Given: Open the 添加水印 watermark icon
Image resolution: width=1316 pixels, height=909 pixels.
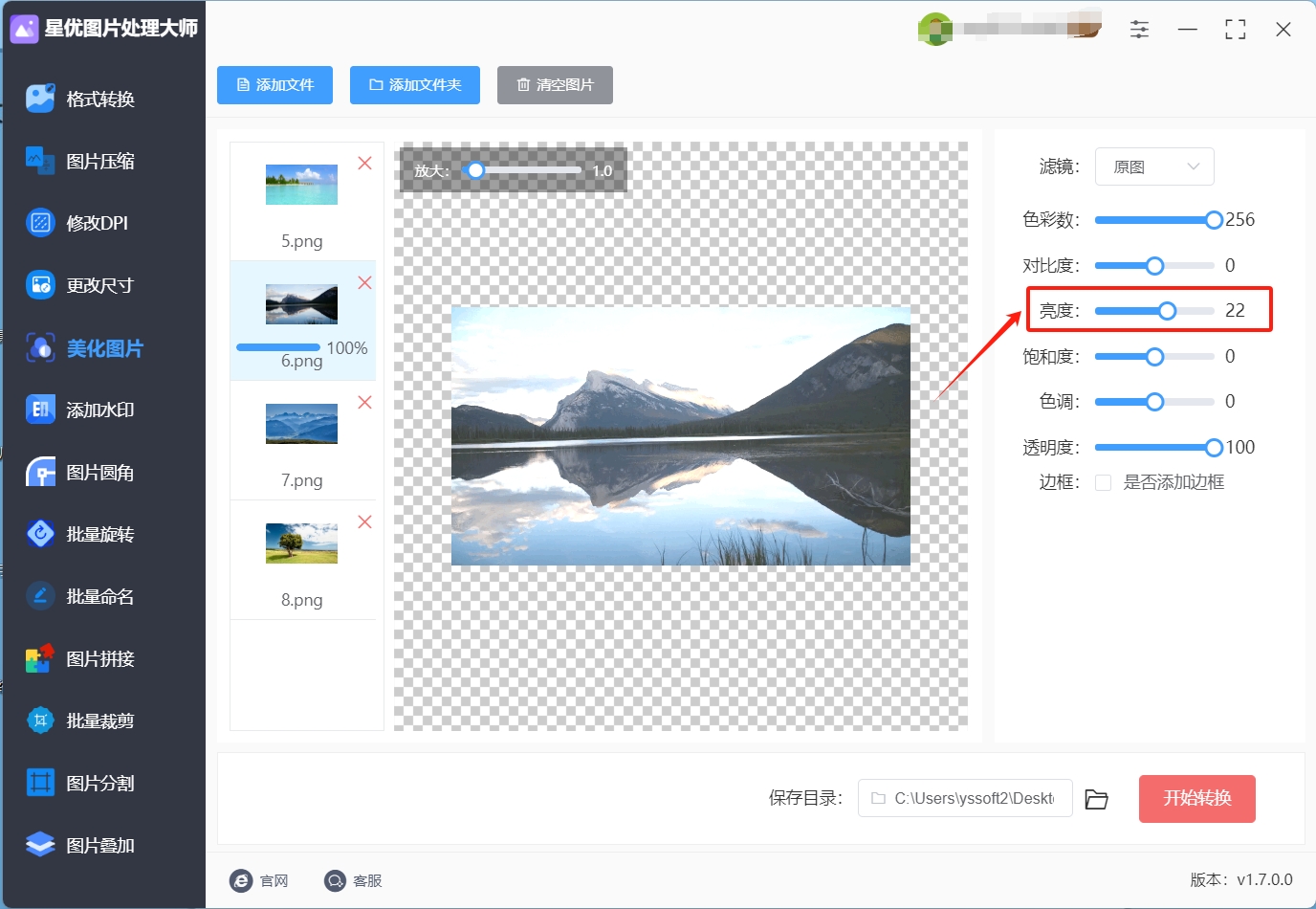Looking at the screenshot, I should pyautogui.click(x=40, y=410).
